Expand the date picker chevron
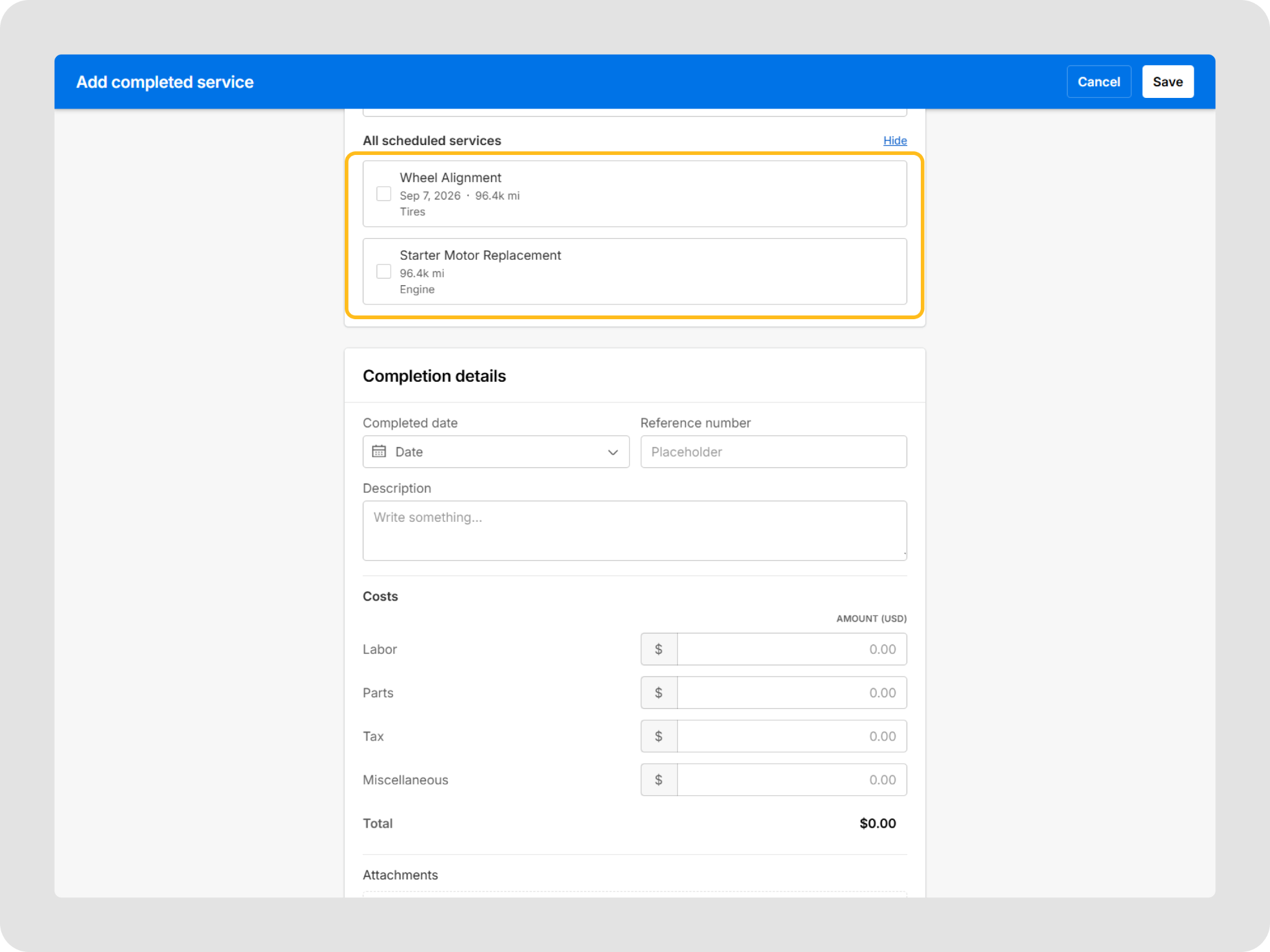This screenshot has height=952, width=1270. (x=613, y=452)
